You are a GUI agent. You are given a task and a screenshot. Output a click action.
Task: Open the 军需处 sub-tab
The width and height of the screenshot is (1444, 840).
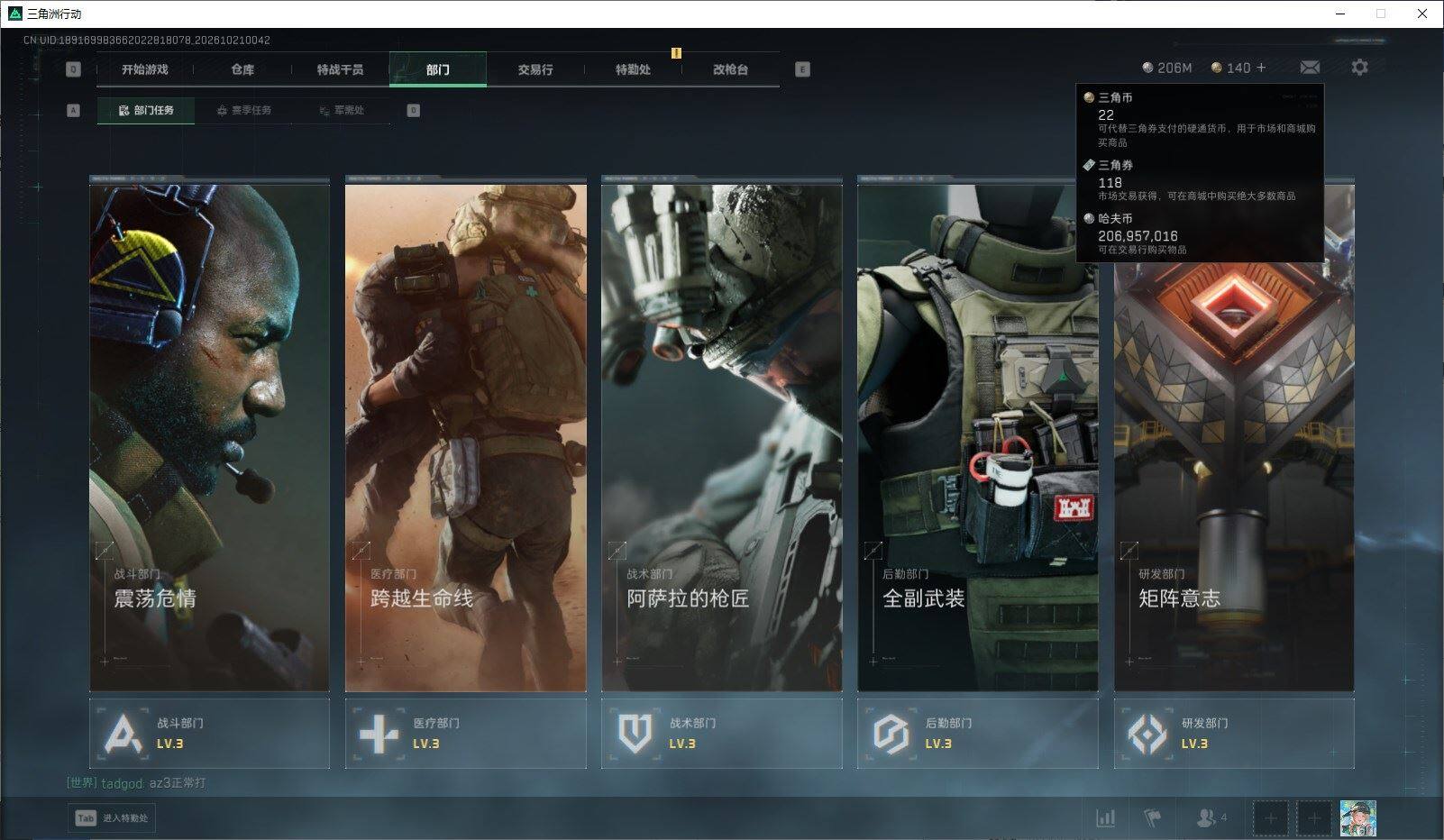[342, 110]
